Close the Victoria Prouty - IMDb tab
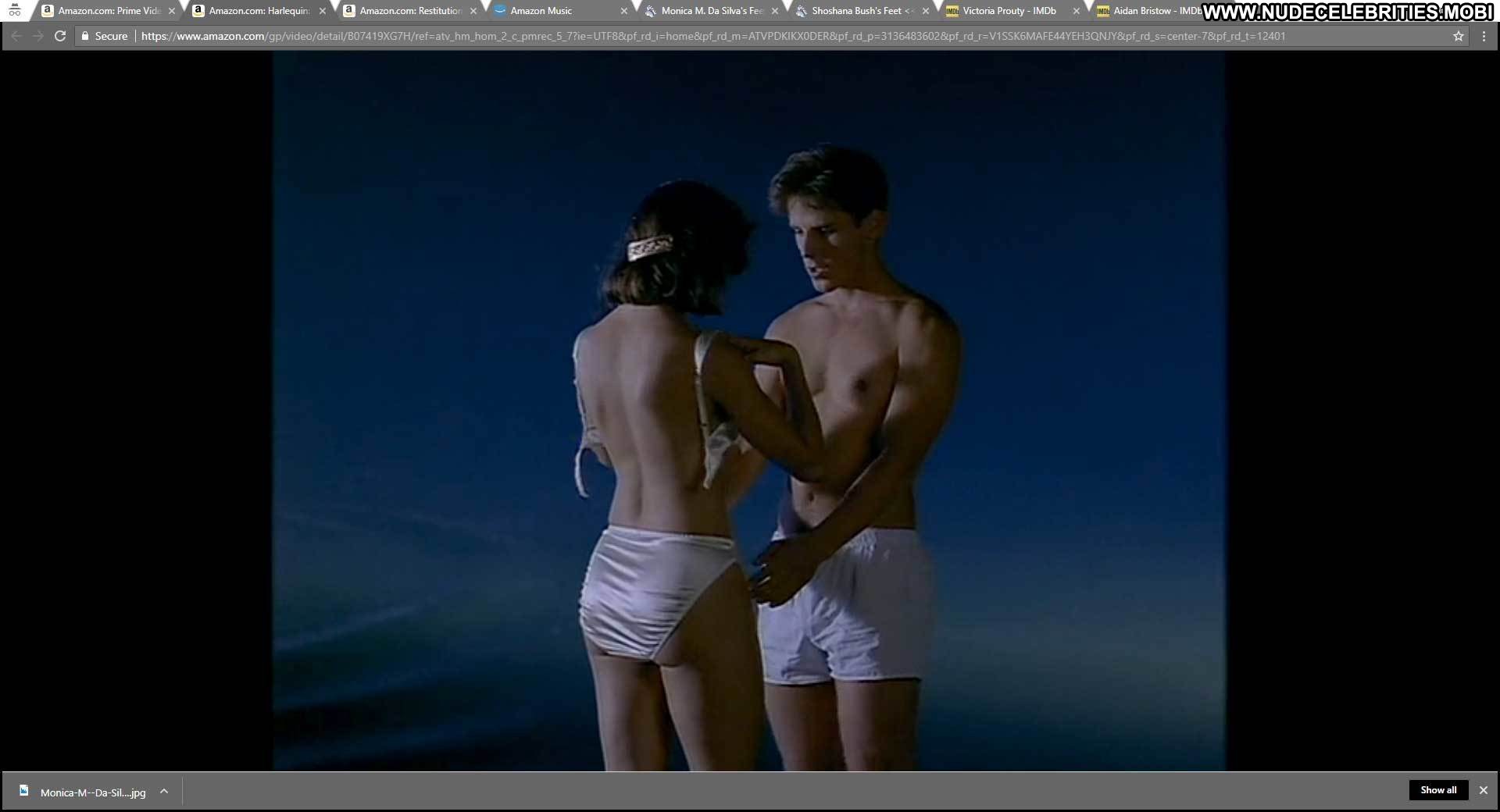This screenshot has width=1500, height=812. (1076, 11)
